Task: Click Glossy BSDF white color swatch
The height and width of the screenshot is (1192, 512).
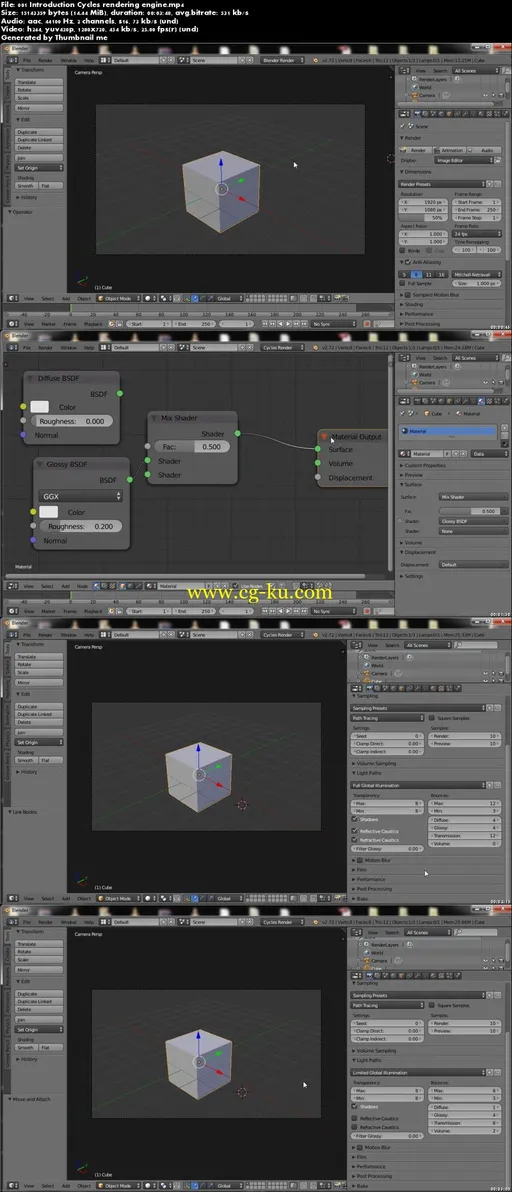Action: (x=49, y=512)
